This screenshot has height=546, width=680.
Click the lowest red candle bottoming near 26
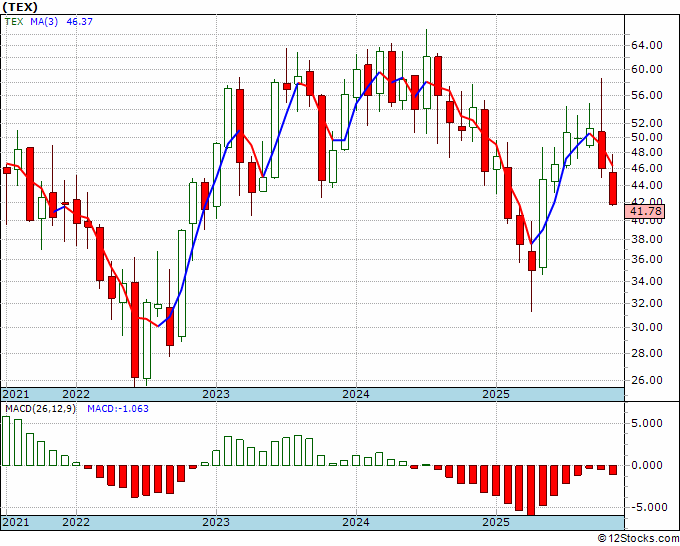[135, 330]
